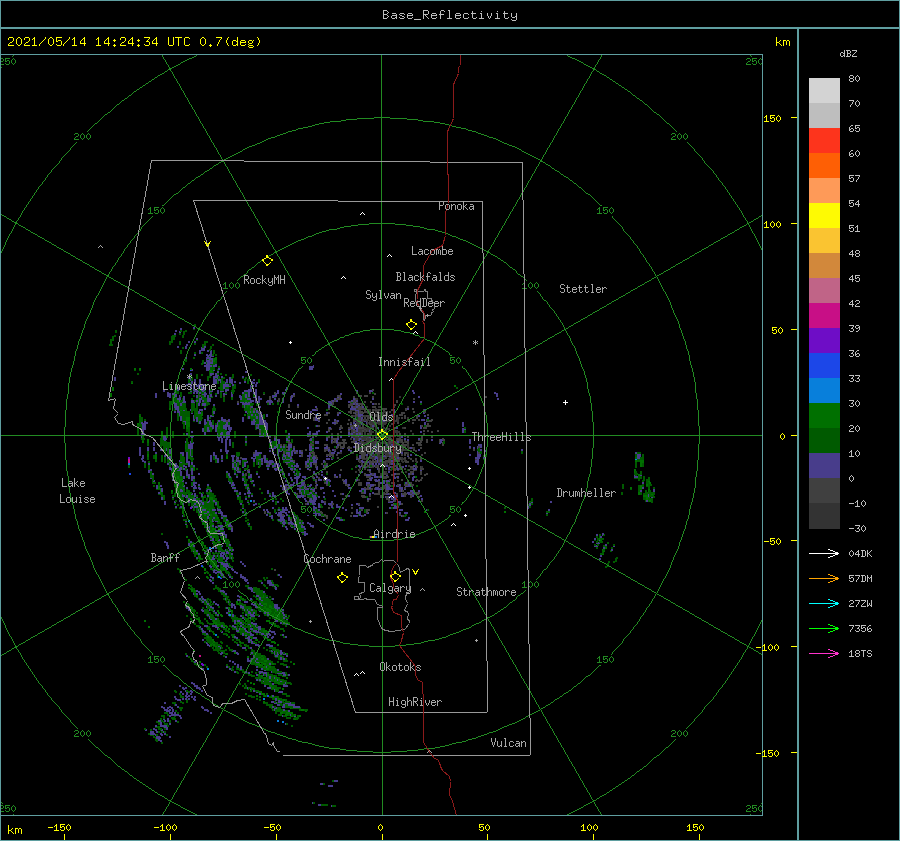Screen dimensions: 900x841
Task: Click the 7356 legend text
Action: [860, 629]
